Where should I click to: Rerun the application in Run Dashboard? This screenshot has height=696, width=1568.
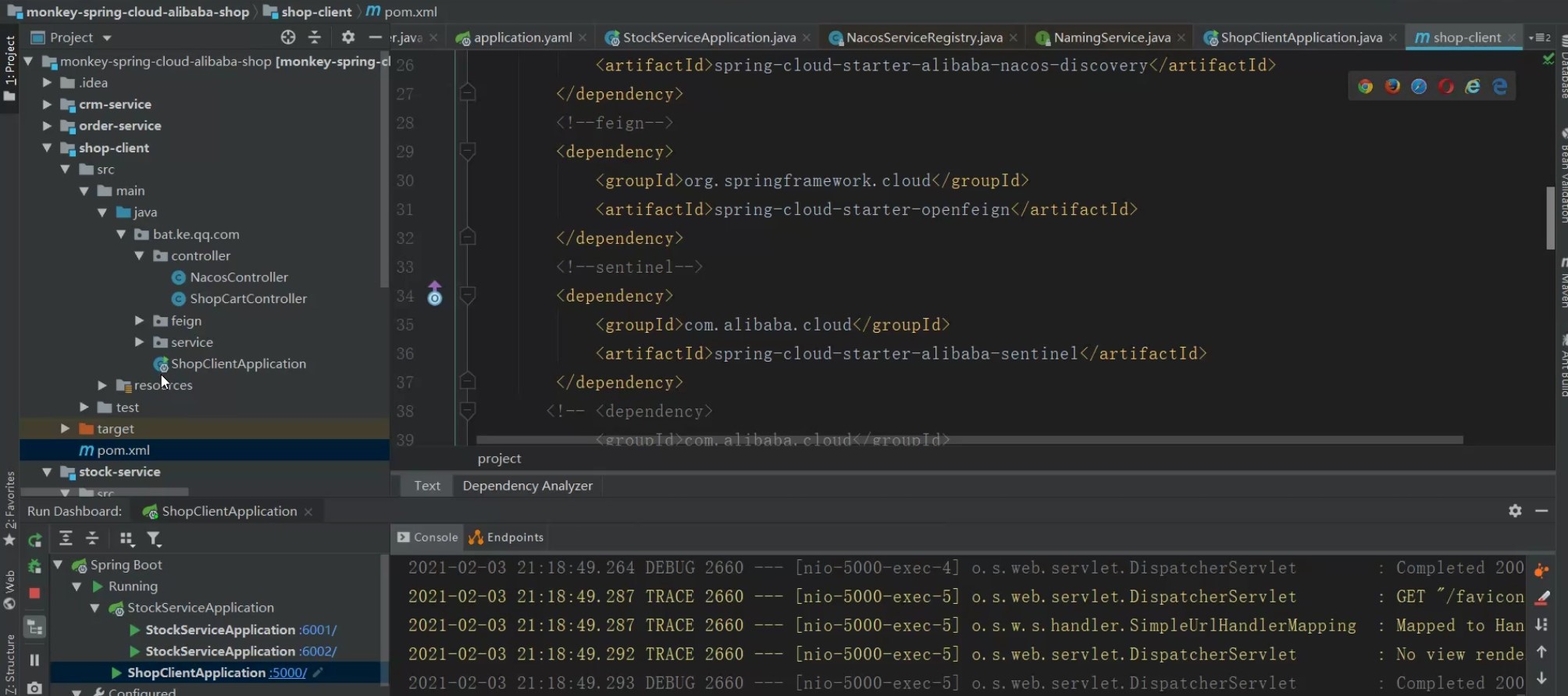coord(34,540)
